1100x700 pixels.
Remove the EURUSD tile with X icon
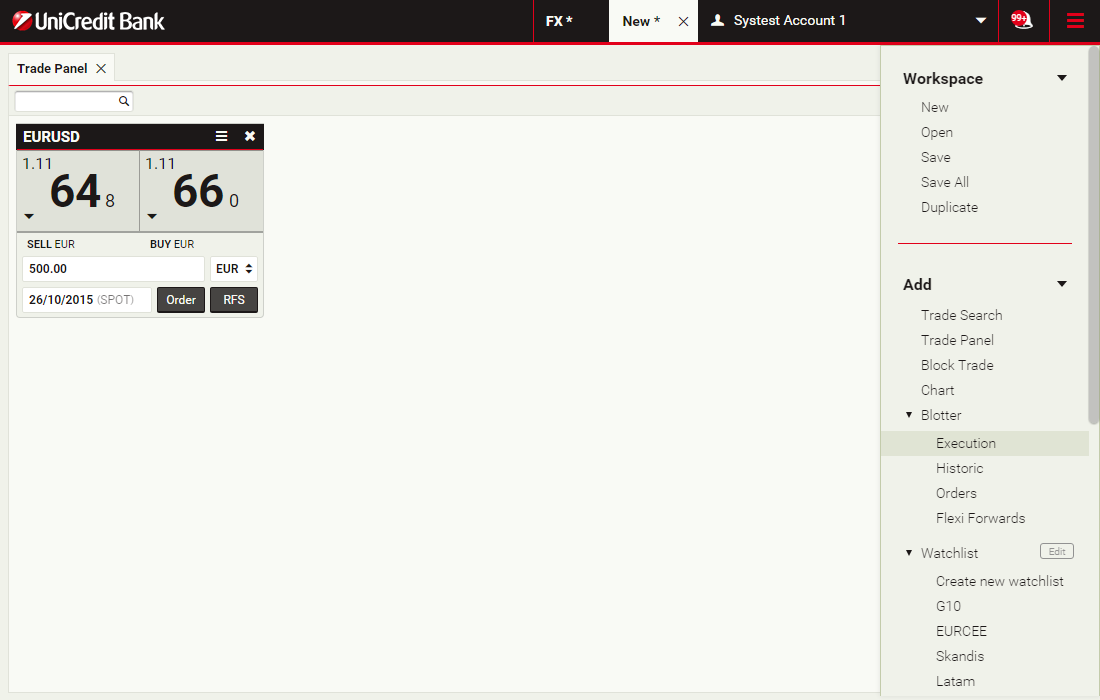click(x=250, y=137)
